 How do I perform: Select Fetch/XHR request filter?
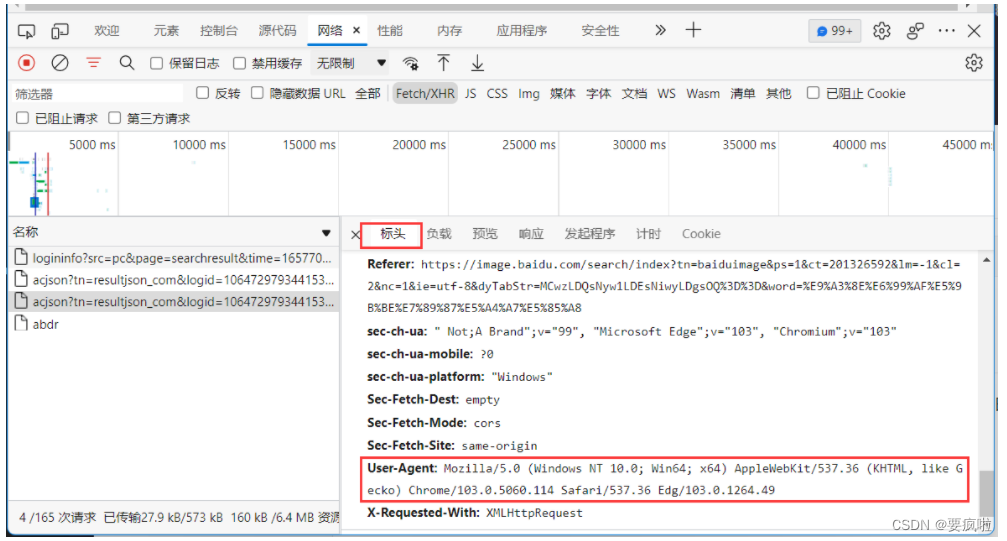(x=425, y=93)
